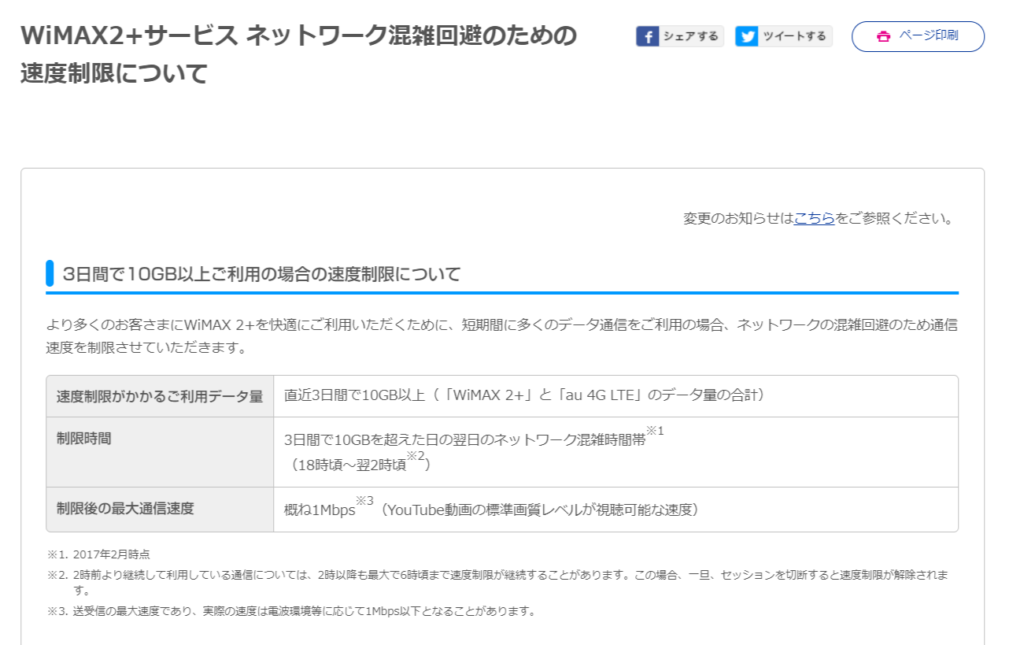Open the こちら link for change notice

click(814, 219)
